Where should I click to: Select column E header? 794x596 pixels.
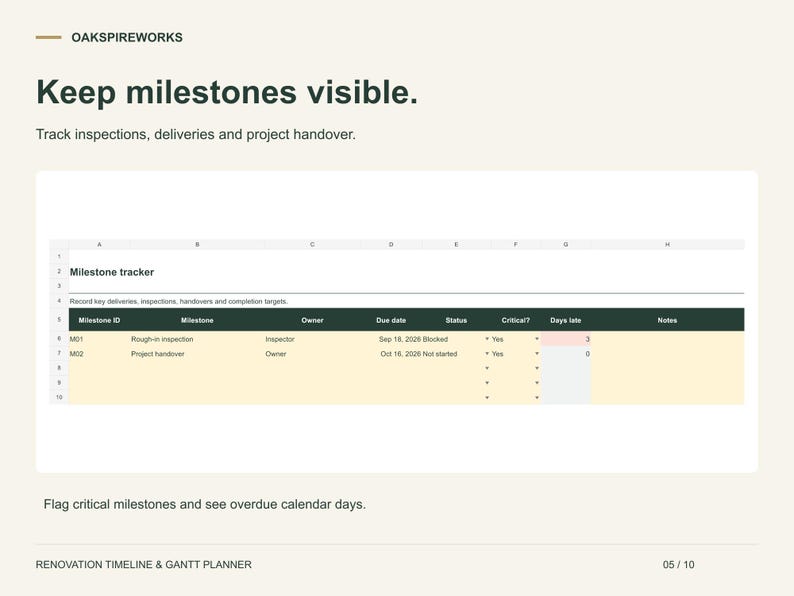(456, 245)
